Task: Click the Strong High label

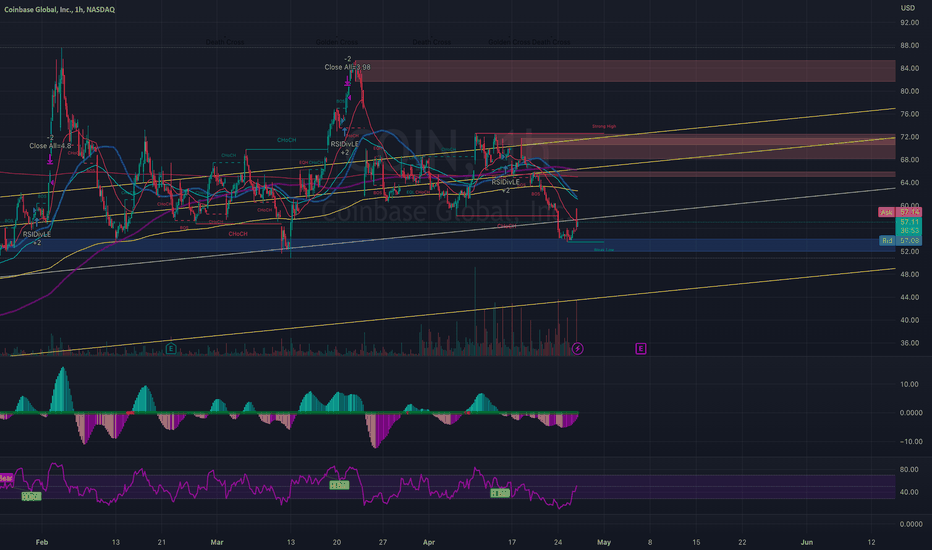Action: 604,127
